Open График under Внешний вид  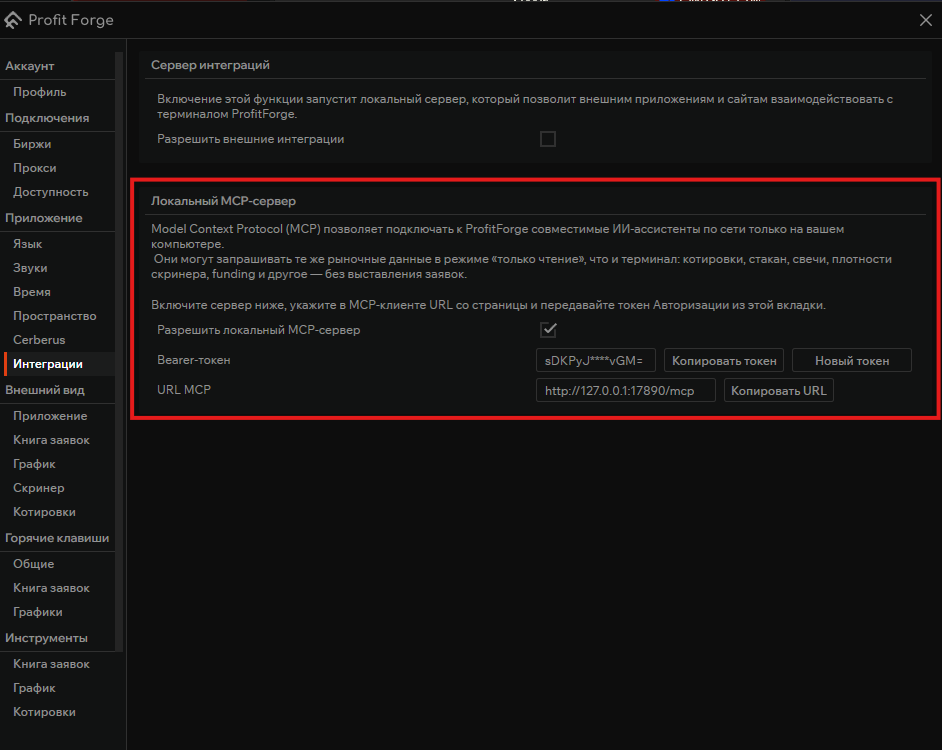click(34, 464)
